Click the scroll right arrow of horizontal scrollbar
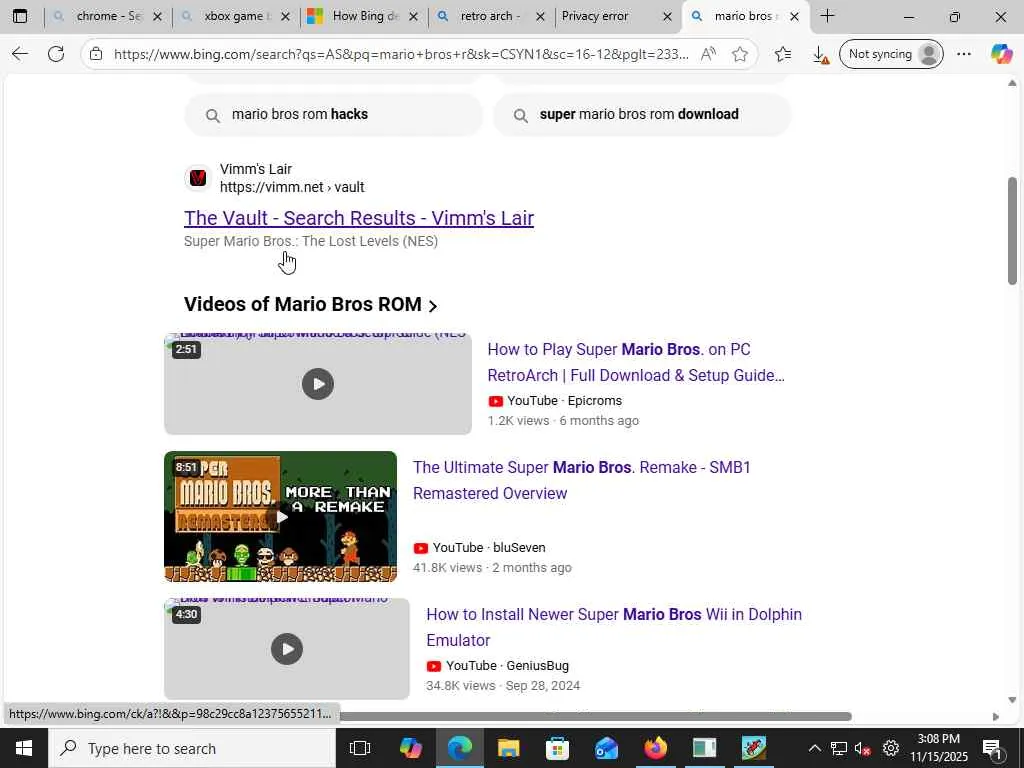The image size is (1024, 768). [x=996, y=716]
